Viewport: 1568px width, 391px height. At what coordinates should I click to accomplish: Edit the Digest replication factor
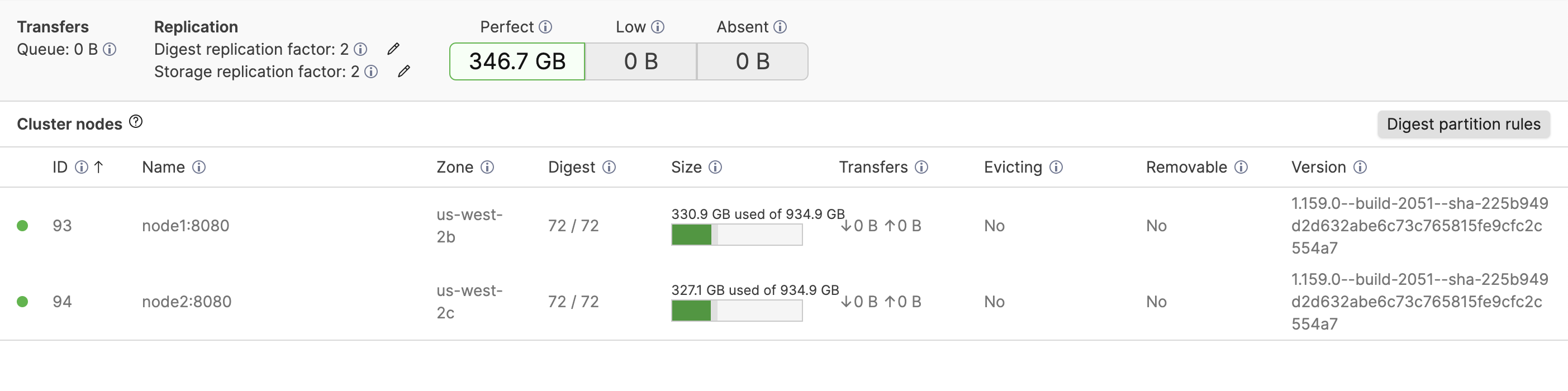[393, 48]
